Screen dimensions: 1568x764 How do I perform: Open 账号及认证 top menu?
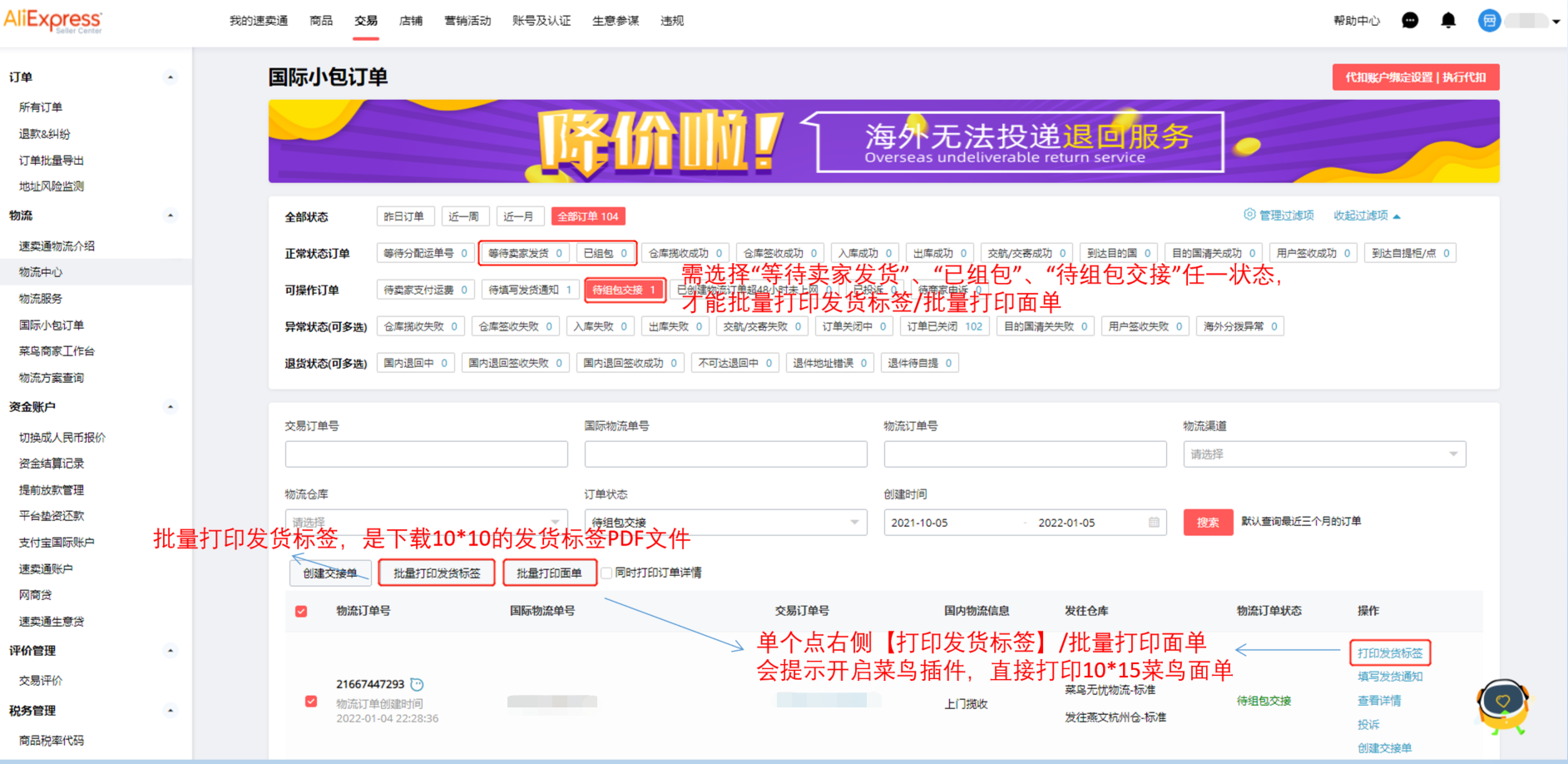tap(542, 21)
